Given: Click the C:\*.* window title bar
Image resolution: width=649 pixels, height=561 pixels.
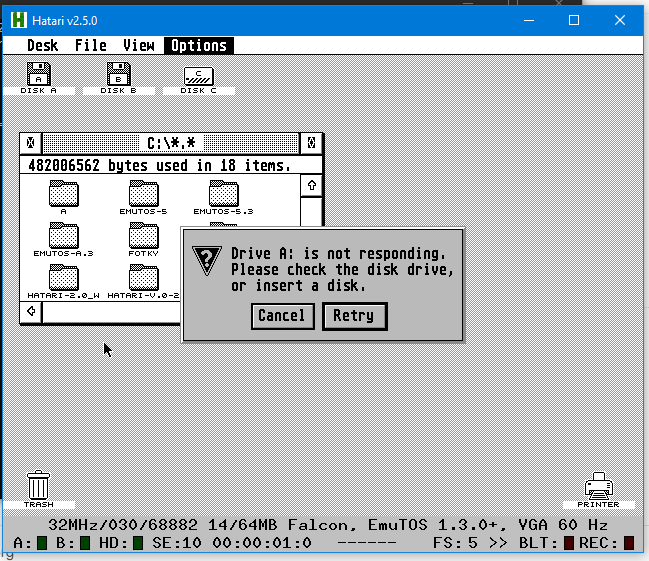Looking at the screenshot, I should (x=171, y=143).
